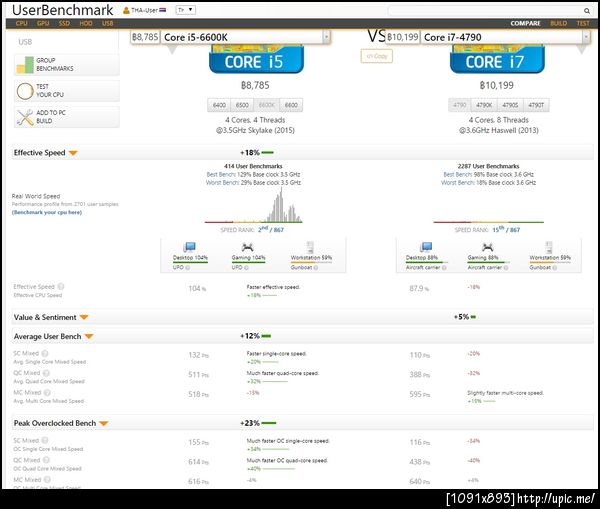This screenshot has width=600, height=509.
Task: Click info icon beside Core i5 Desktop UFO
Action: [x=188, y=268]
